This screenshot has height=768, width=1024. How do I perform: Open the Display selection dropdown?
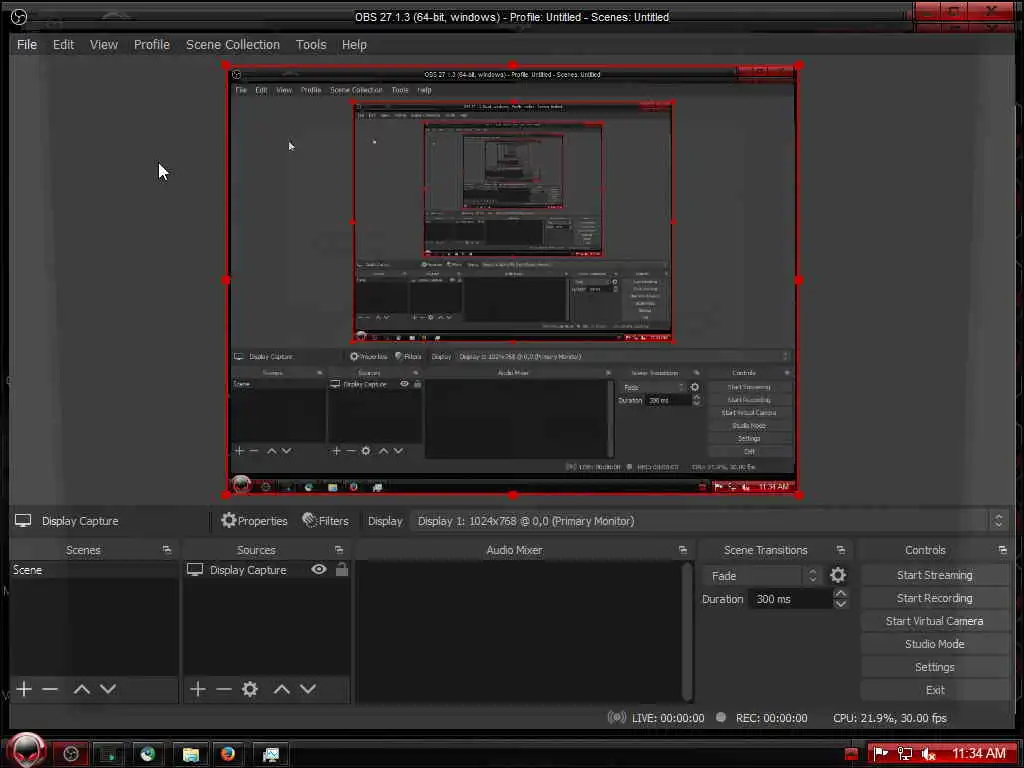pyautogui.click(x=709, y=520)
